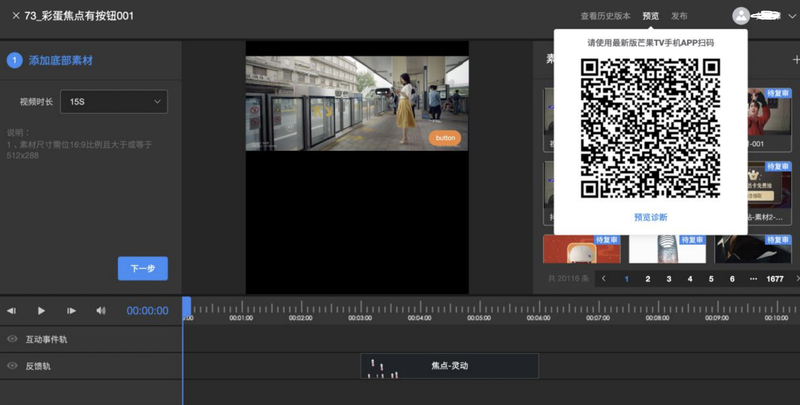The width and height of the screenshot is (800, 405).
Task: Click the 预览 preview menu item
Action: click(651, 16)
